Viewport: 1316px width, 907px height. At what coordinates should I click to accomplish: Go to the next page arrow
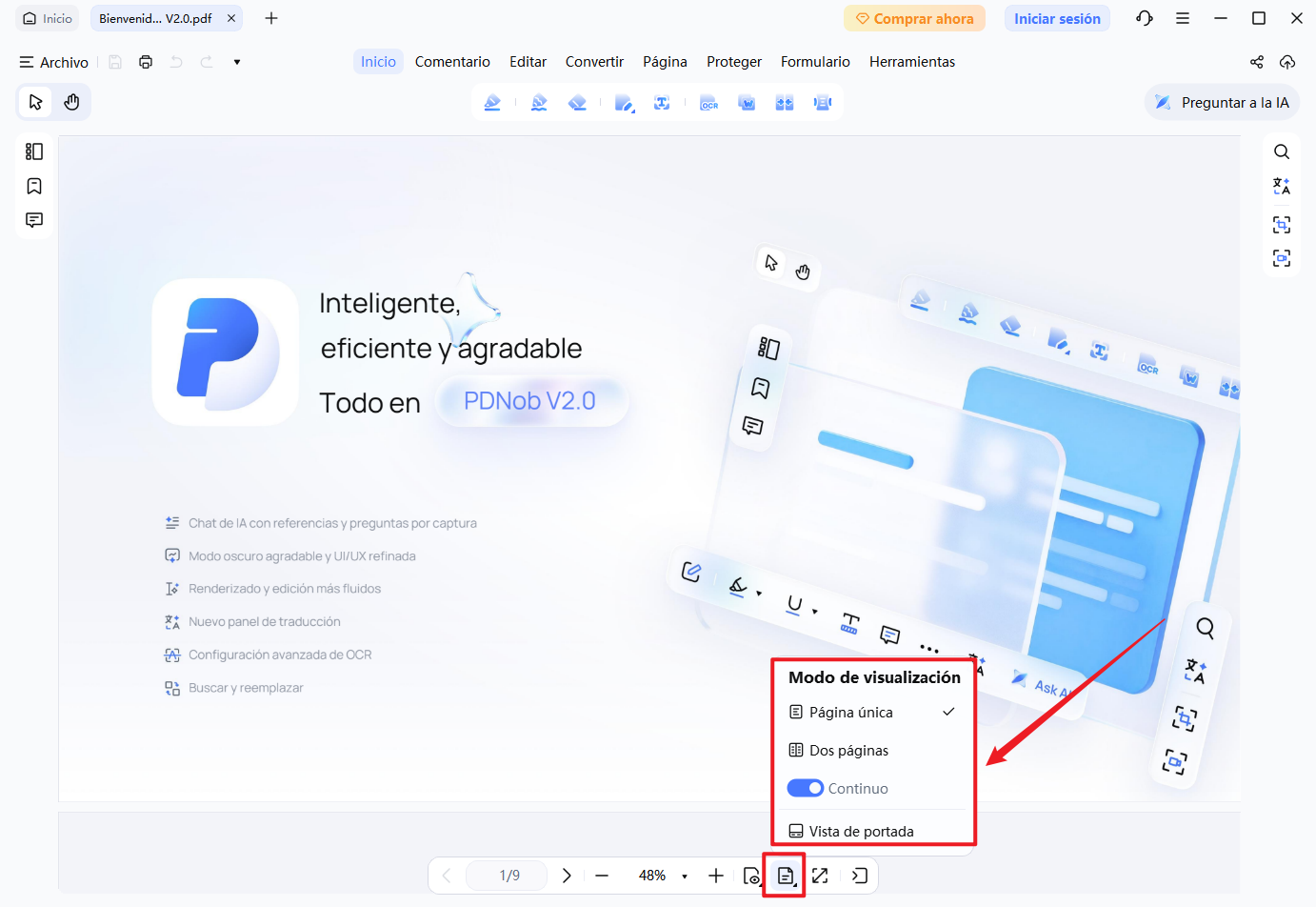(567, 876)
